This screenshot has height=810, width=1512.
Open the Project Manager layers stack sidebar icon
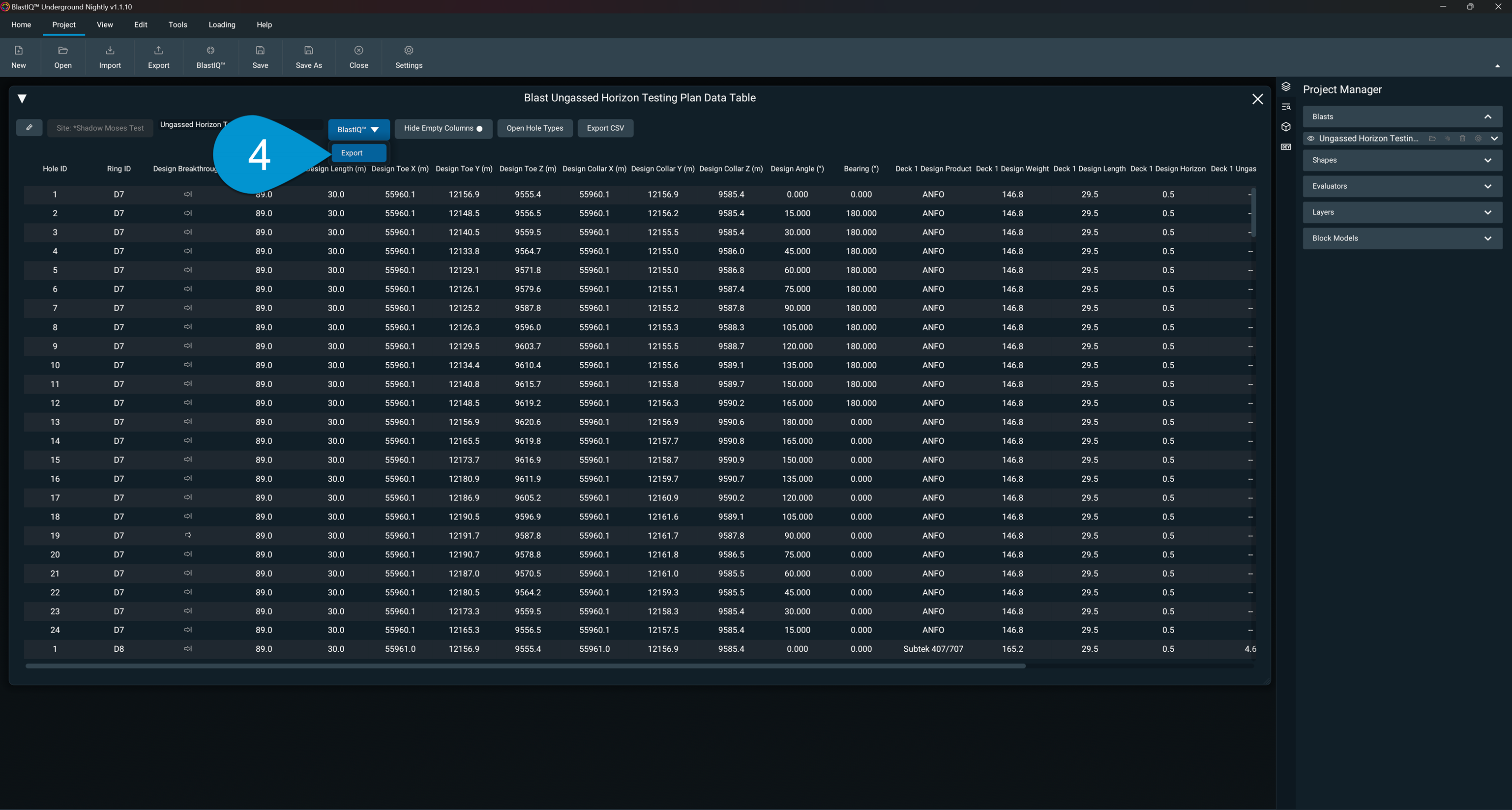coord(1286,87)
